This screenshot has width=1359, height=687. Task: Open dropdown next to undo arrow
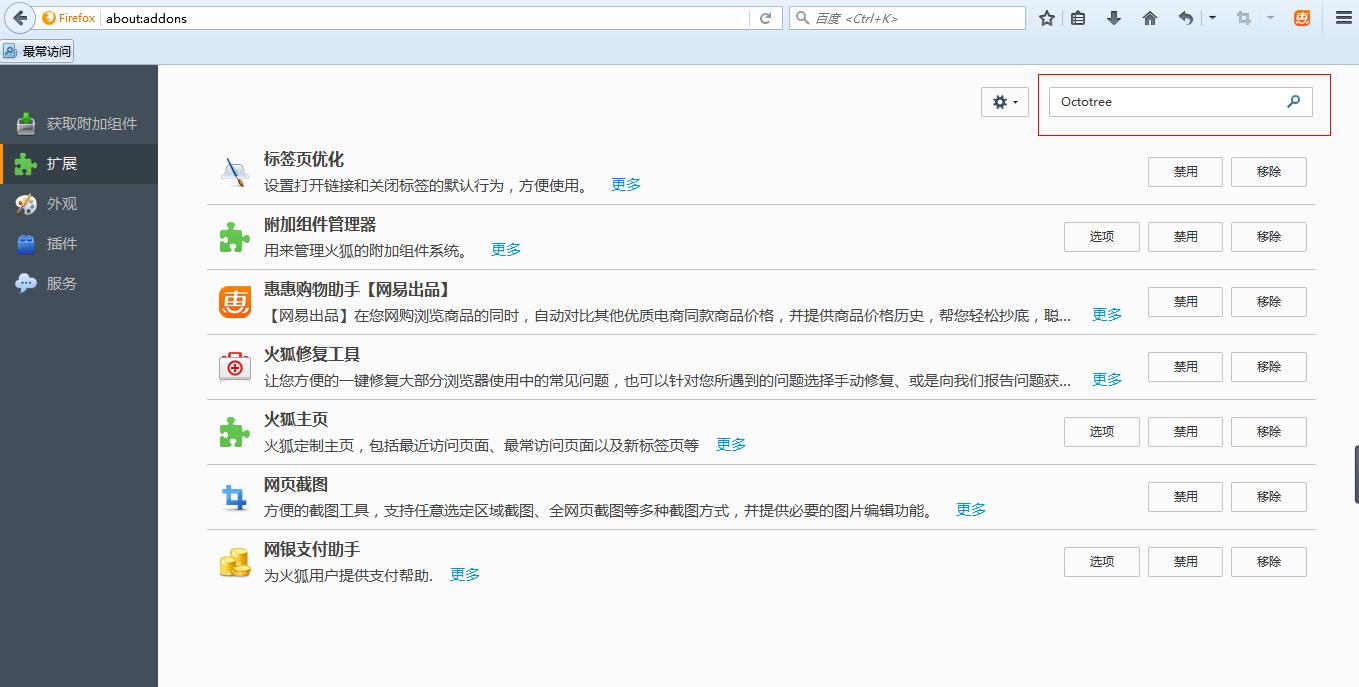click(x=1212, y=18)
